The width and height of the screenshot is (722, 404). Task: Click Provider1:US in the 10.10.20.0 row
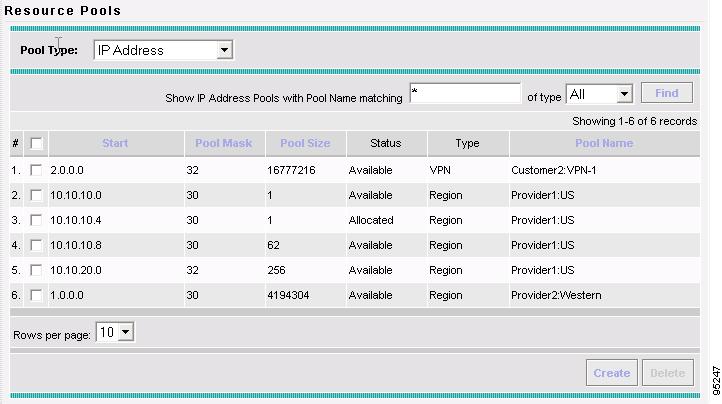(543, 270)
